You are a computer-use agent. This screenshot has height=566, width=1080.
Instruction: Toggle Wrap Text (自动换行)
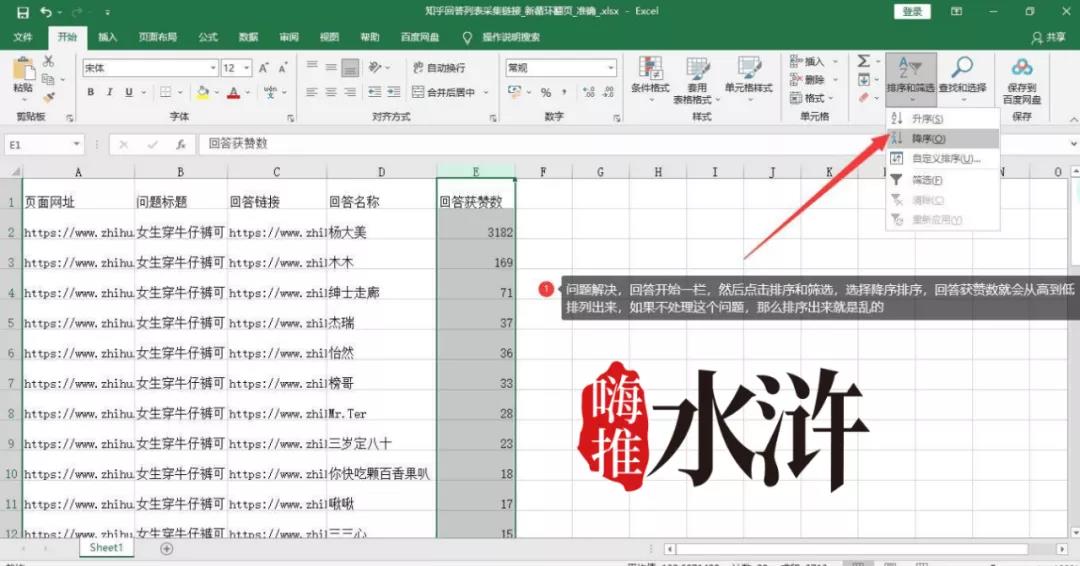439,67
